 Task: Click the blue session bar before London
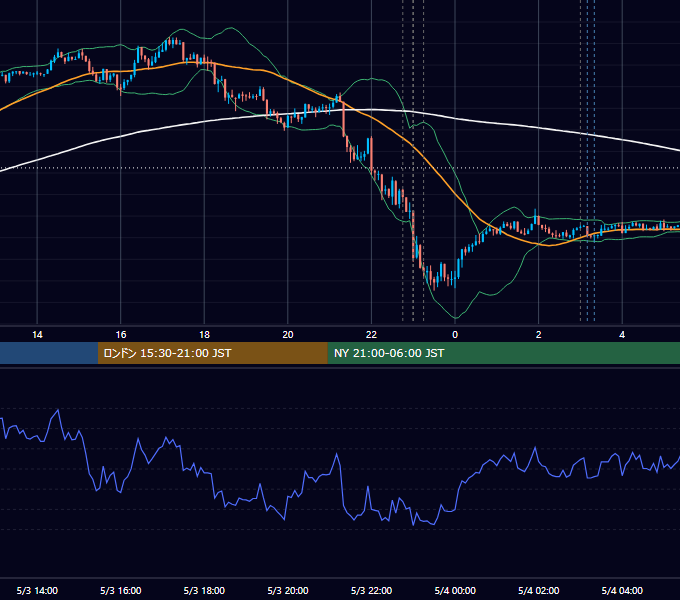(x=49, y=353)
